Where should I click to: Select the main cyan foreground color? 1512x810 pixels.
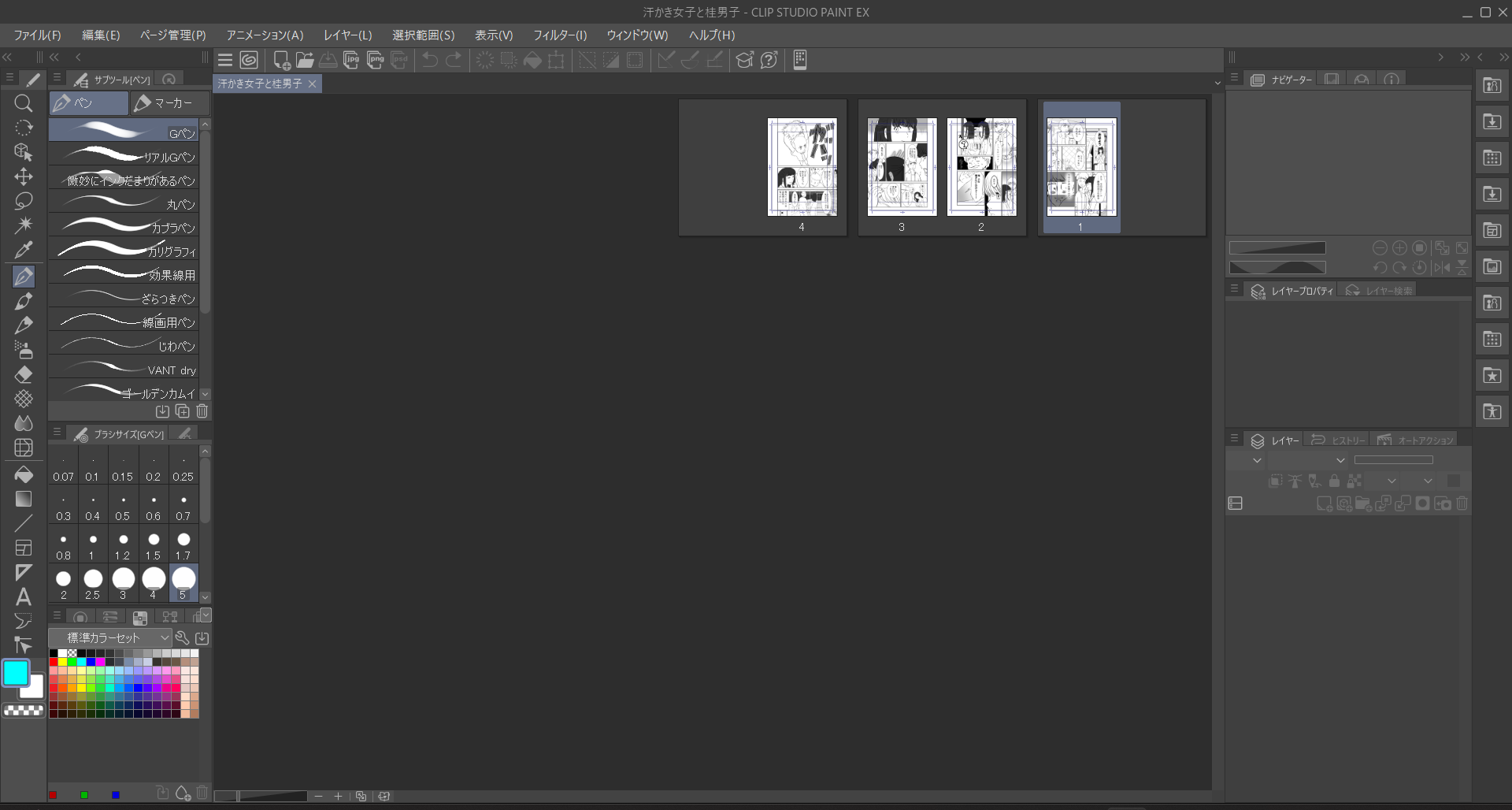(16, 674)
